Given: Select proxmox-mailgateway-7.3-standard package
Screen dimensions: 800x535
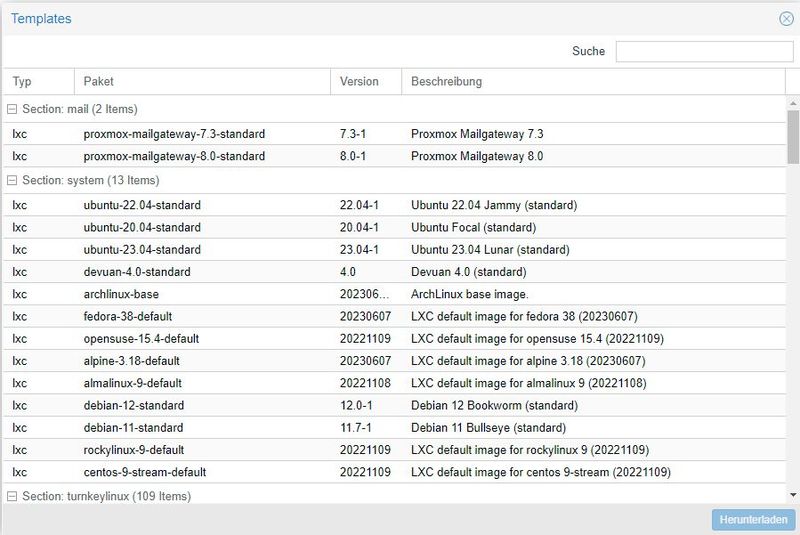Looking at the screenshot, I should (174, 134).
